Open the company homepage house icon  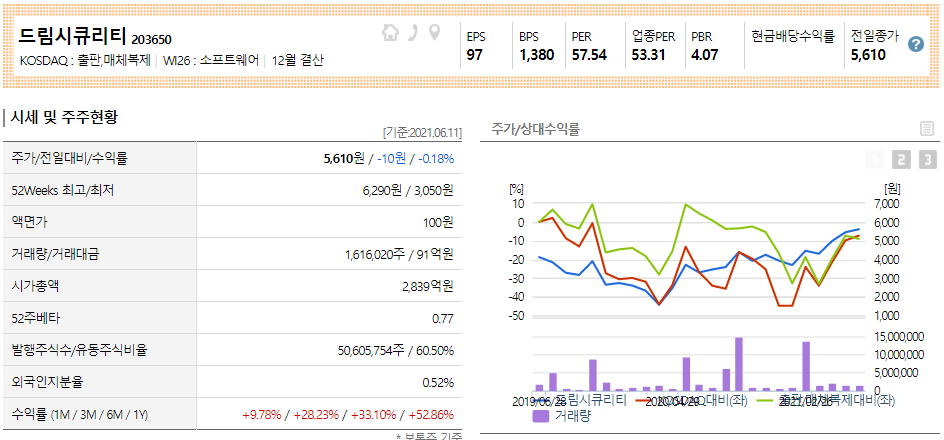click(x=391, y=33)
